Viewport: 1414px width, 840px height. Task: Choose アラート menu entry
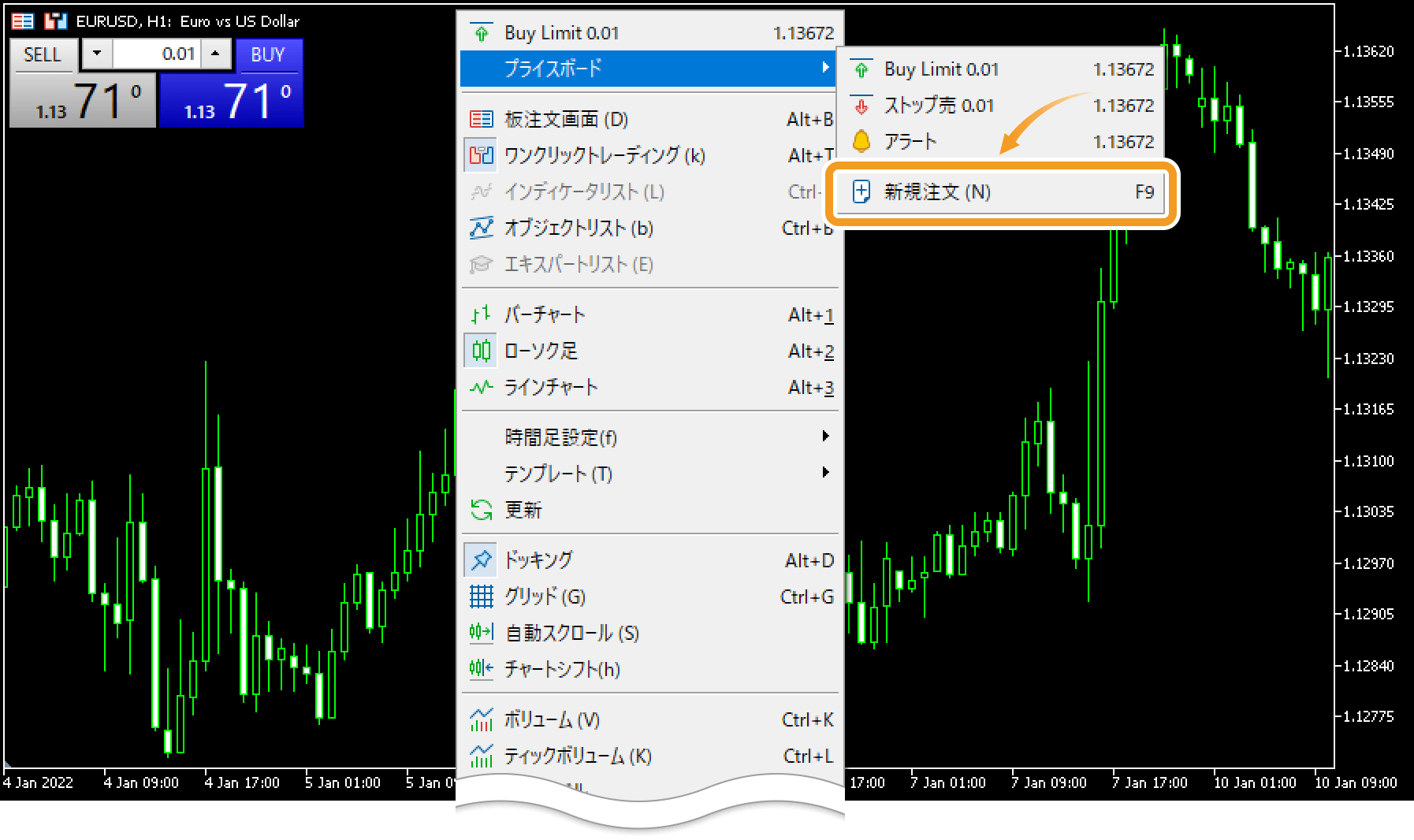click(x=1001, y=142)
